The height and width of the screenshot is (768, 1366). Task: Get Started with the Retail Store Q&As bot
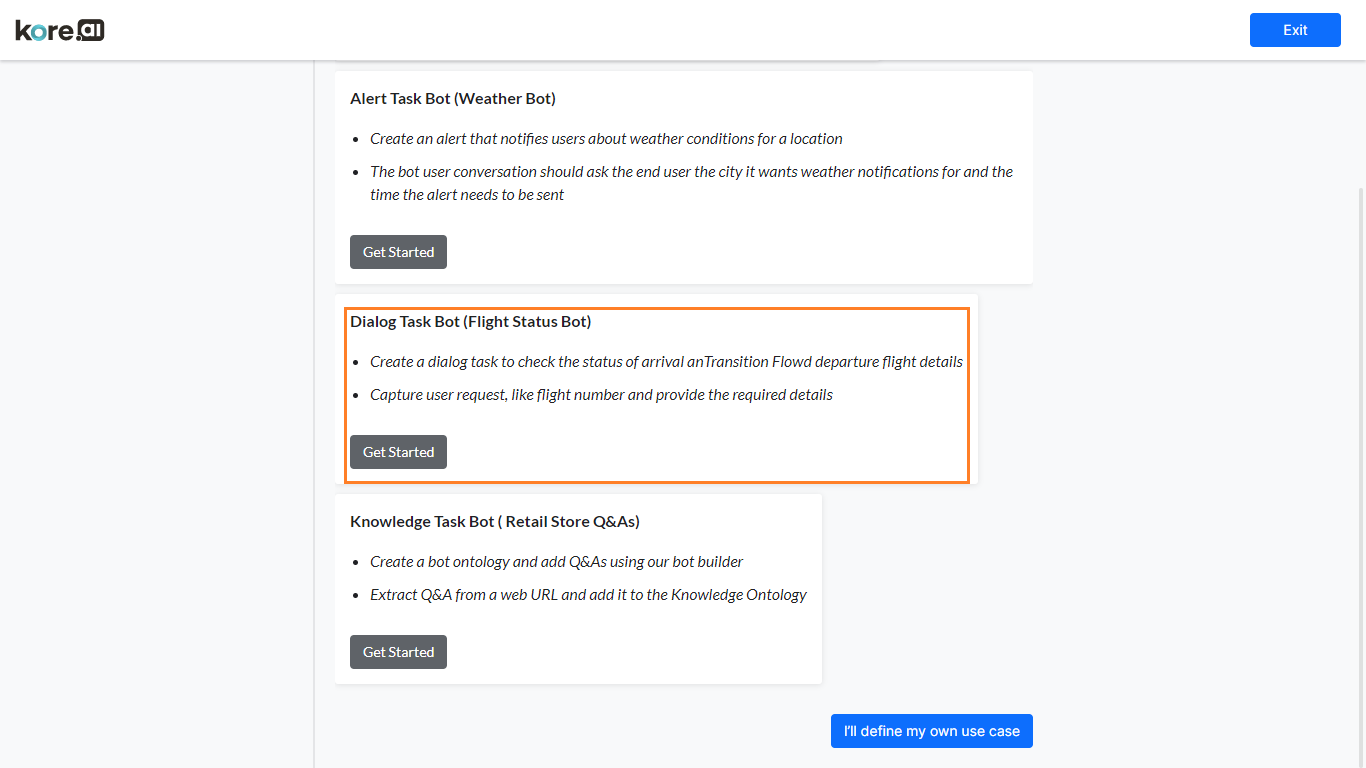[x=398, y=651]
